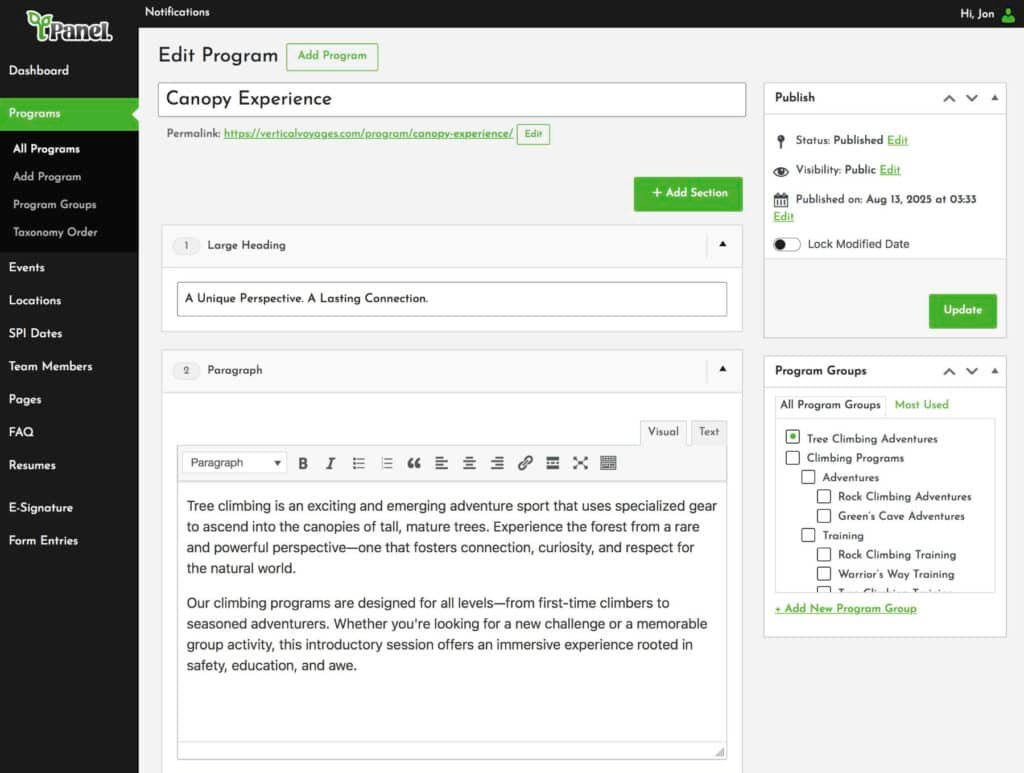Select the Most Used tab
The width and height of the screenshot is (1024, 773).
[x=921, y=405]
